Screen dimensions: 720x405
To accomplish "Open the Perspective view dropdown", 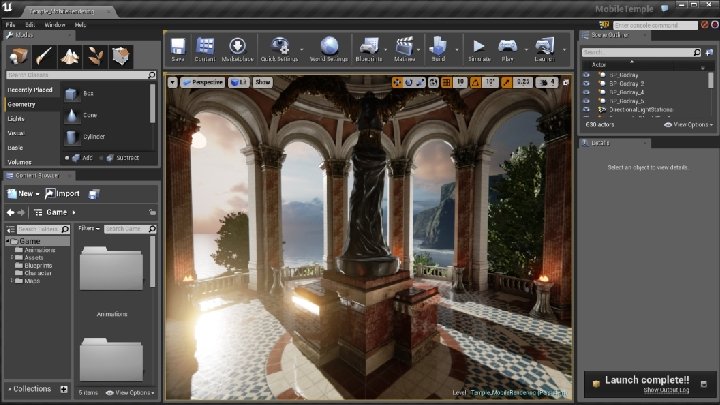I will point(202,82).
